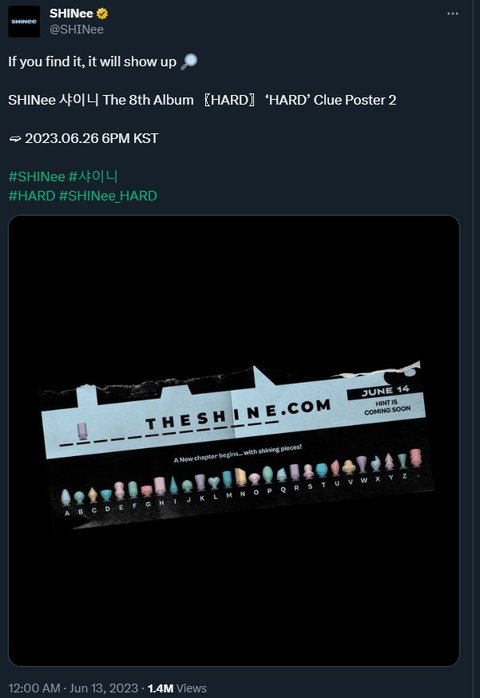
Task: Click the 12:00 AM Jun 13, 2023 timestamp
Action: coord(73,688)
